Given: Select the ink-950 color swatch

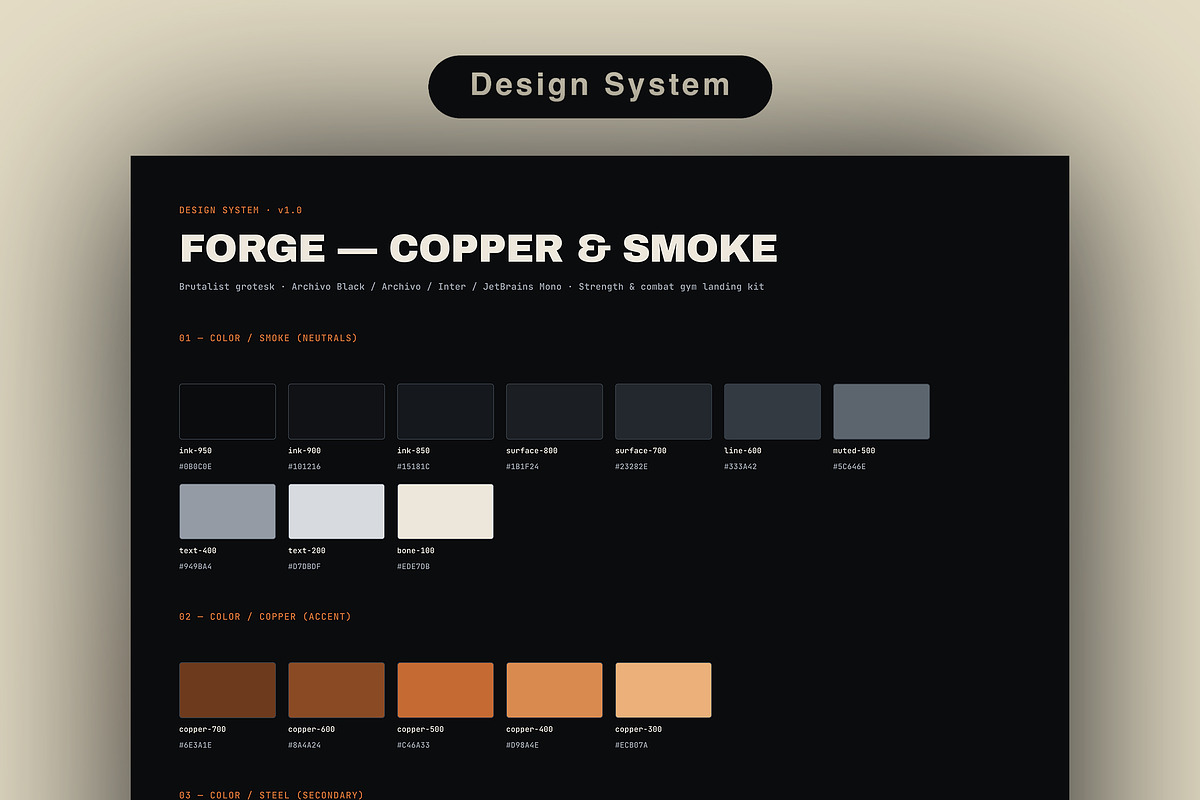Looking at the screenshot, I should tap(227, 411).
